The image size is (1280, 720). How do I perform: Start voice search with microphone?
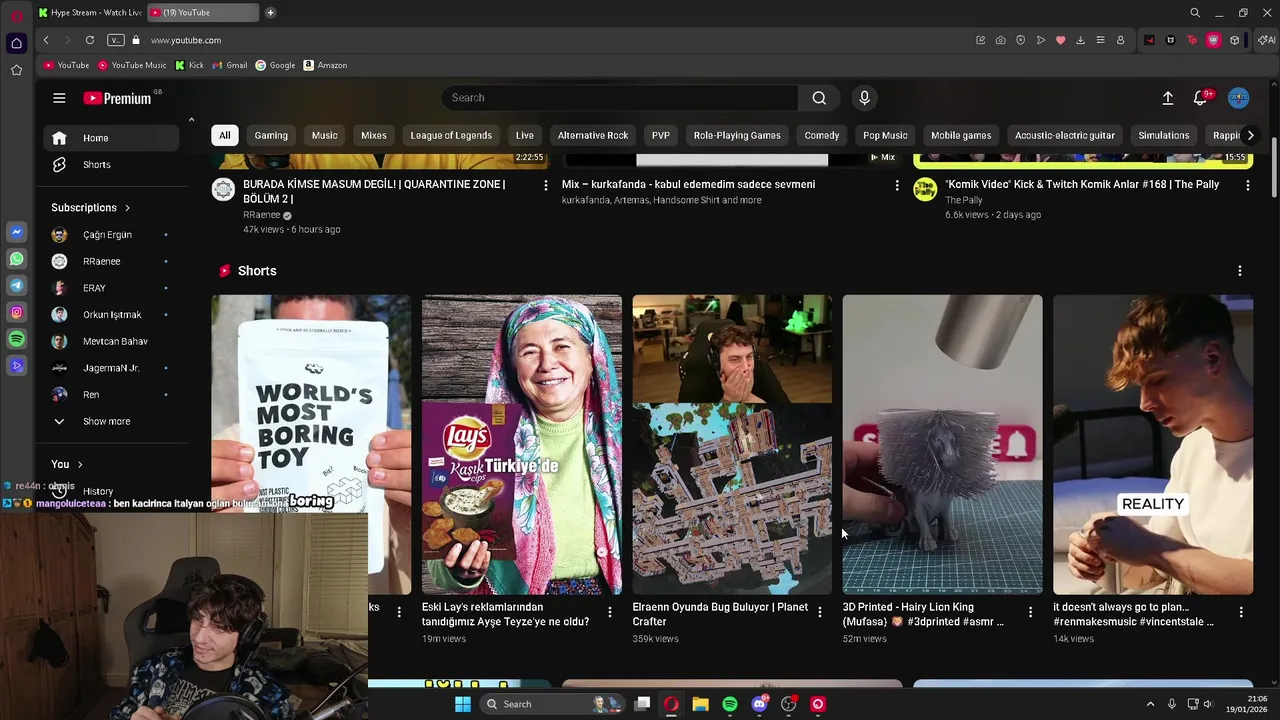click(x=865, y=98)
